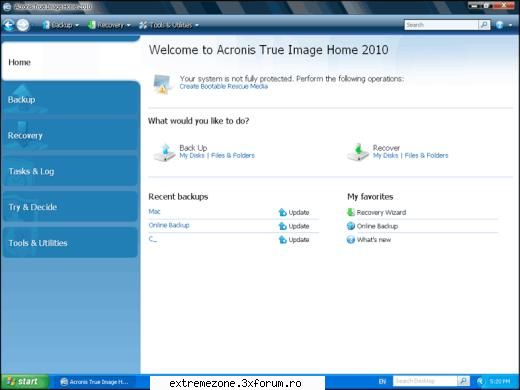520x390 pixels.
Task: Open Create Bootable Rescue Media link
Action: (x=224, y=86)
